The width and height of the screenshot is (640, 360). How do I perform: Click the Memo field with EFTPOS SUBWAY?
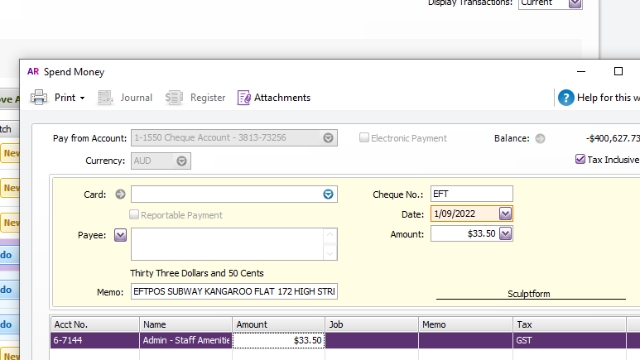click(x=234, y=291)
